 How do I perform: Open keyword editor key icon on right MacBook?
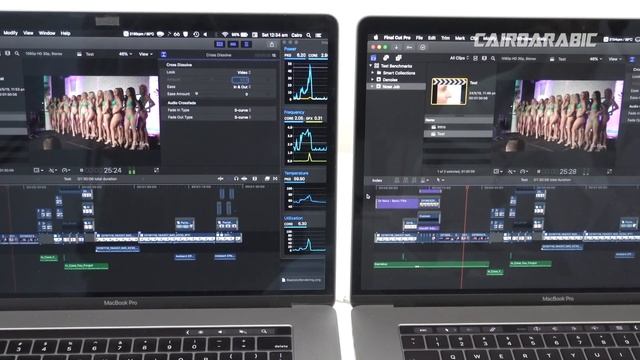point(409,47)
